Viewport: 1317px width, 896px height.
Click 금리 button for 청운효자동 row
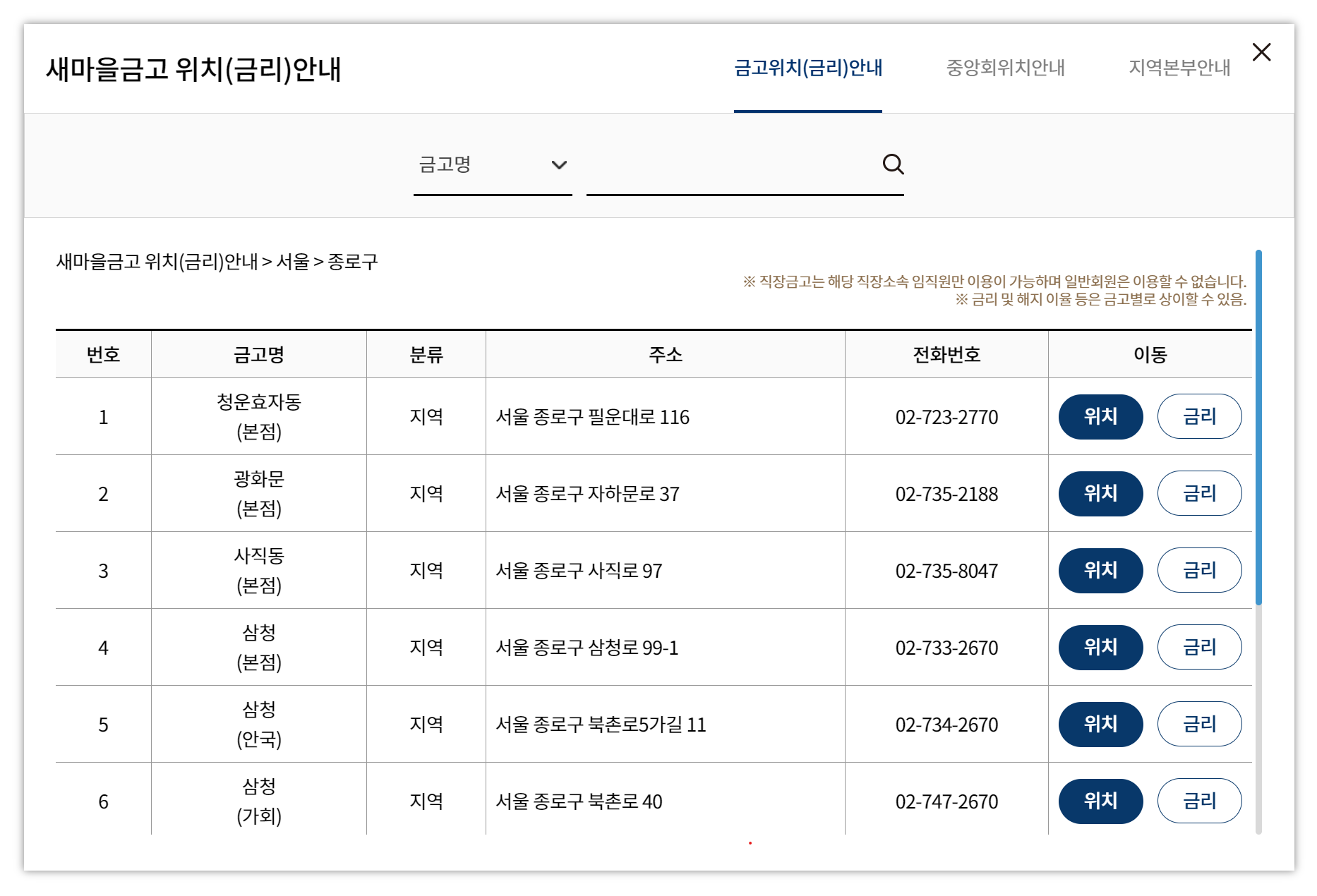[x=1199, y=417]
